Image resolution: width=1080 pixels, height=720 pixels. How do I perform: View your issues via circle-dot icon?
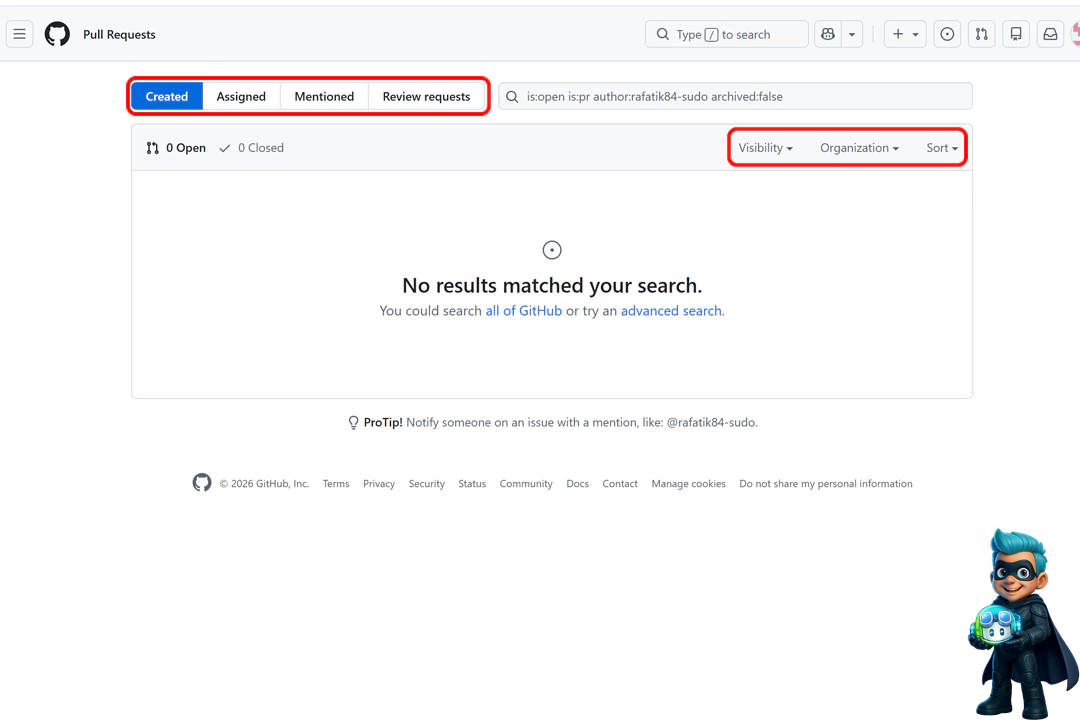(946, 33)
